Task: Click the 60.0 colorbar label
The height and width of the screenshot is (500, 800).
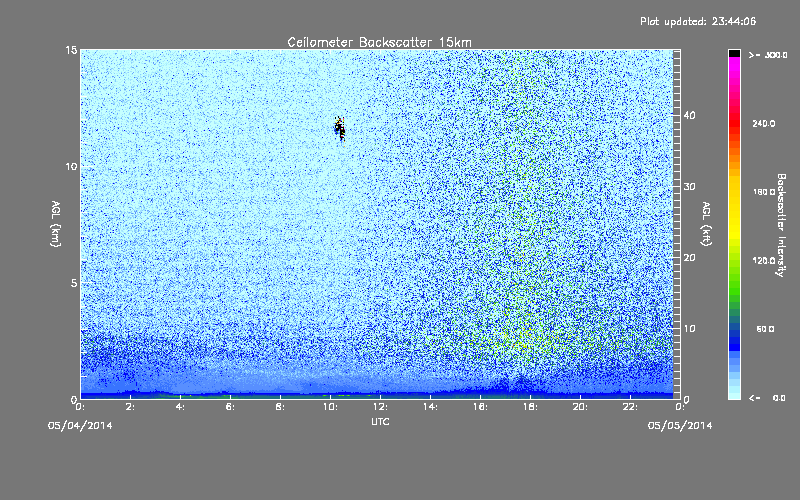Action: 765,329
